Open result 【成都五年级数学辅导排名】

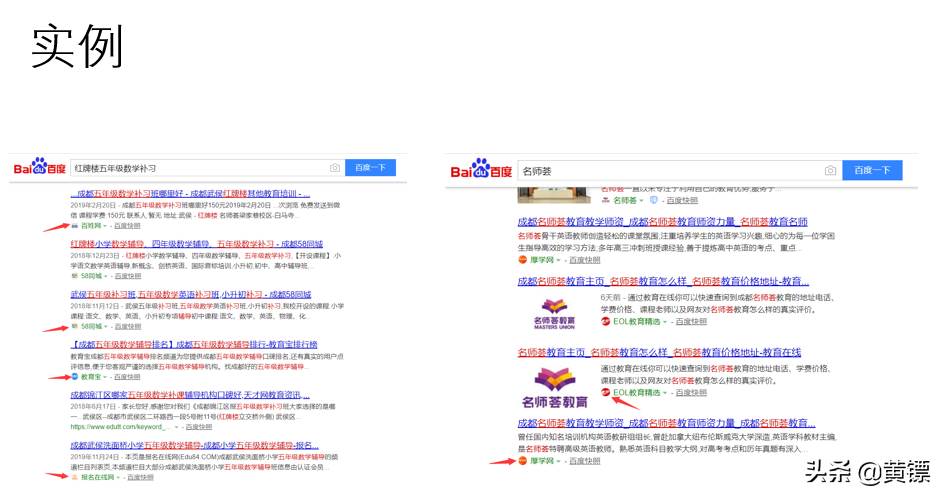click(194, 345)
